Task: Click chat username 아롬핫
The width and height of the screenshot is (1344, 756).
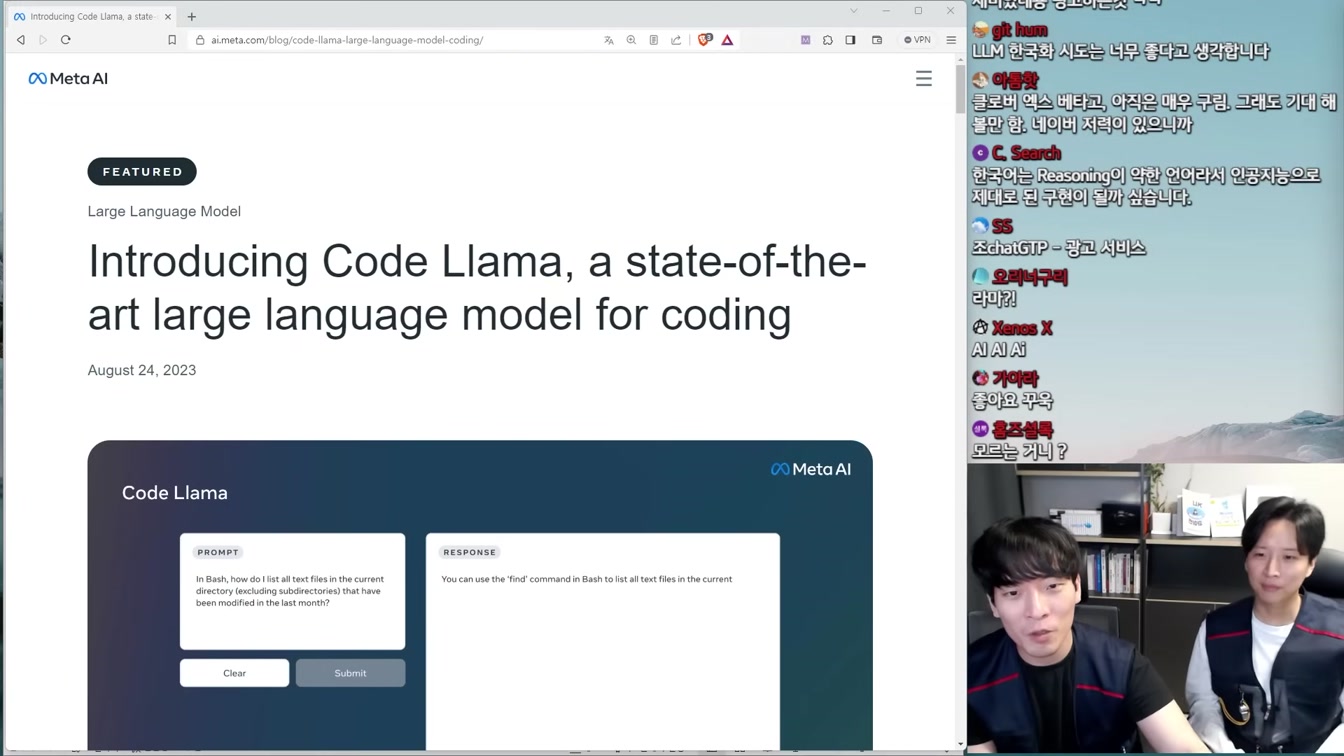Action: pos(1015,80)
